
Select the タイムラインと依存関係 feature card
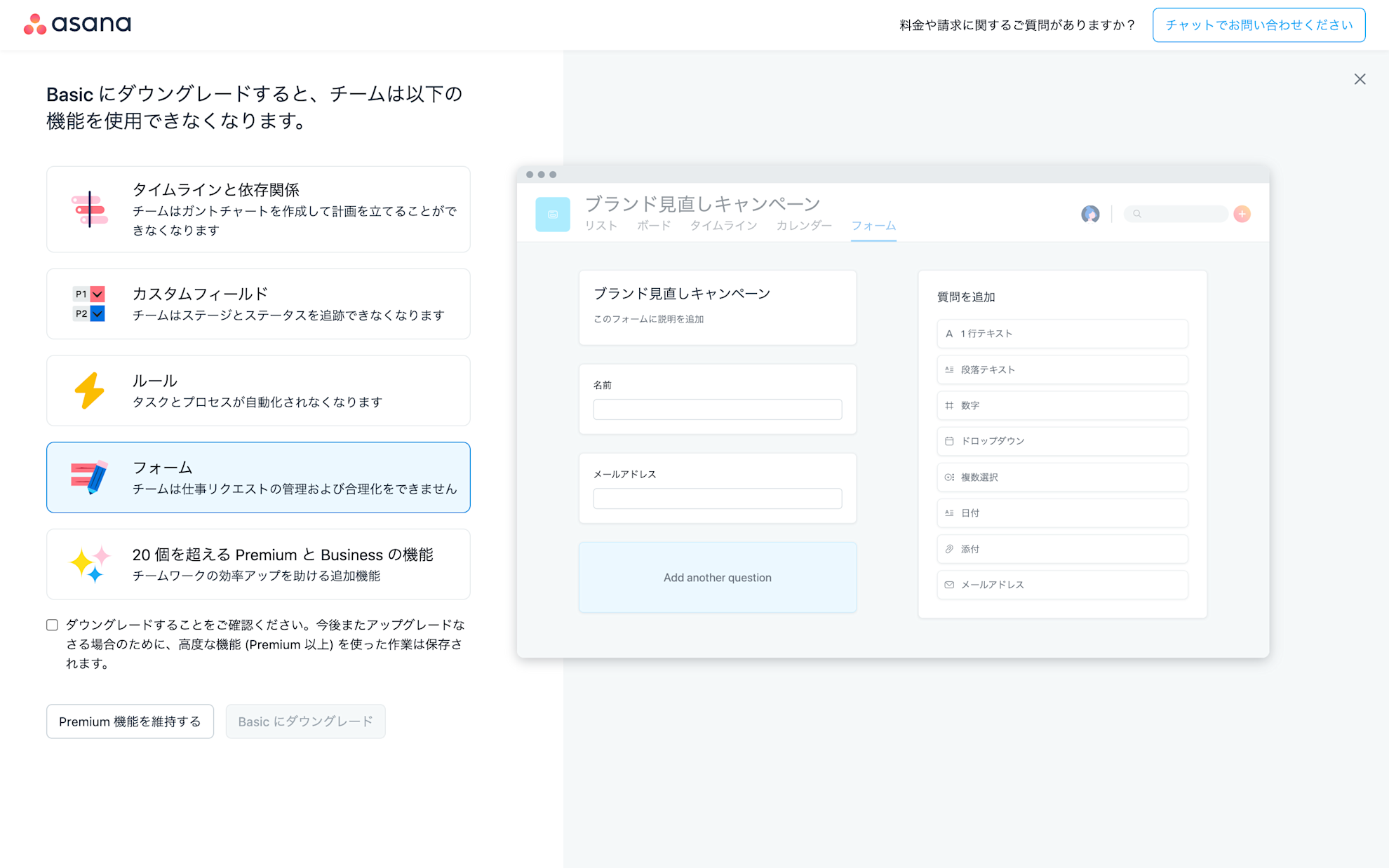(258, 209)
